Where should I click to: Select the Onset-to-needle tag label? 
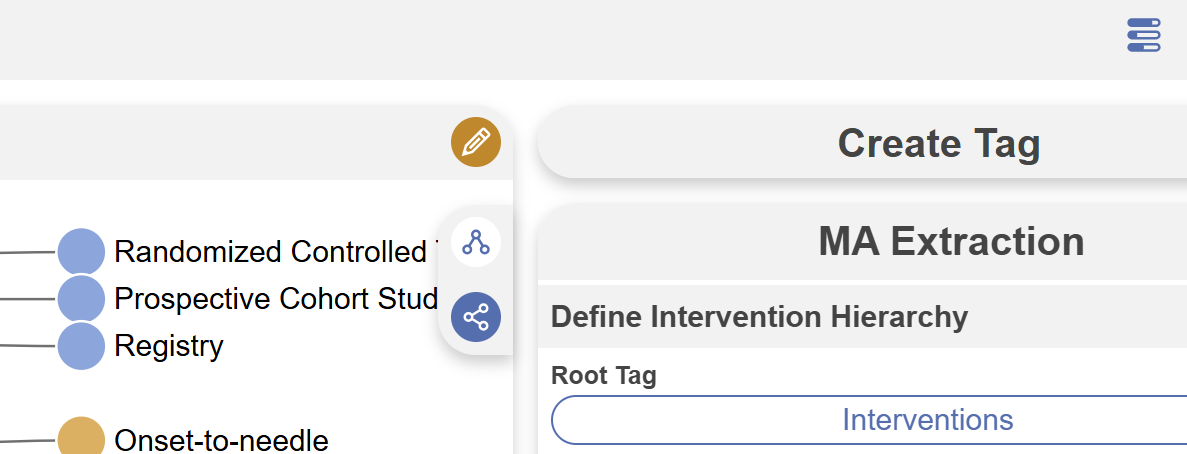221,440
